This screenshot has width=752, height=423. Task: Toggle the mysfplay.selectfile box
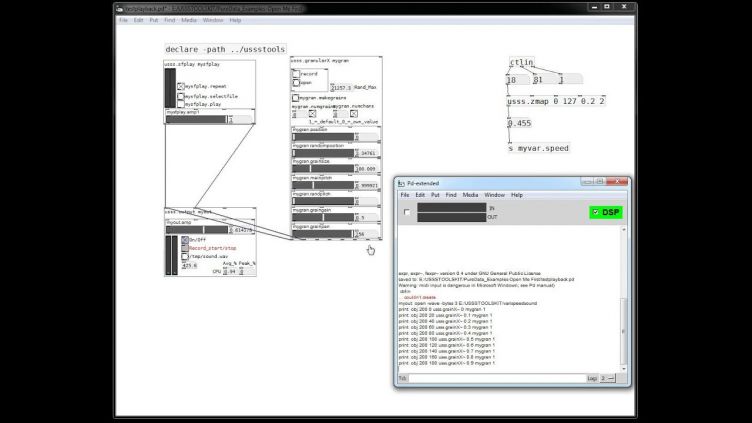pos(181,96)
